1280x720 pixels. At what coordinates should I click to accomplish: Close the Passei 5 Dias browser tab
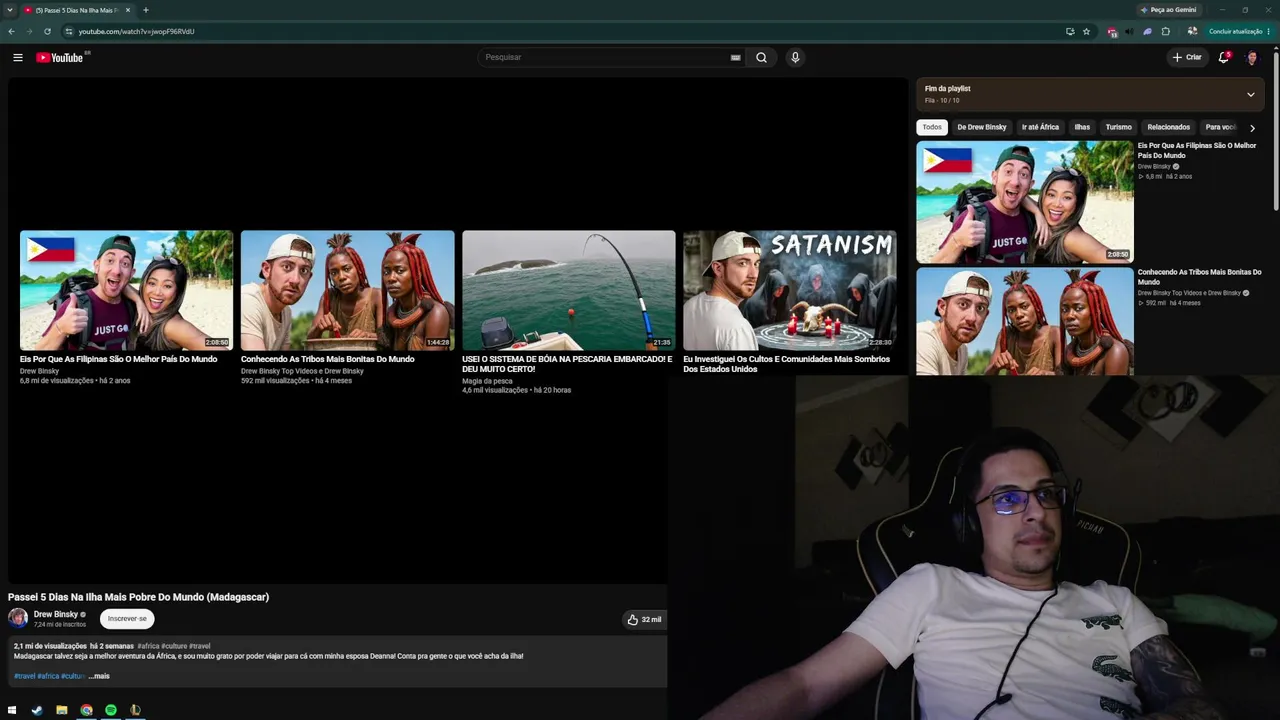coord(128,10)
